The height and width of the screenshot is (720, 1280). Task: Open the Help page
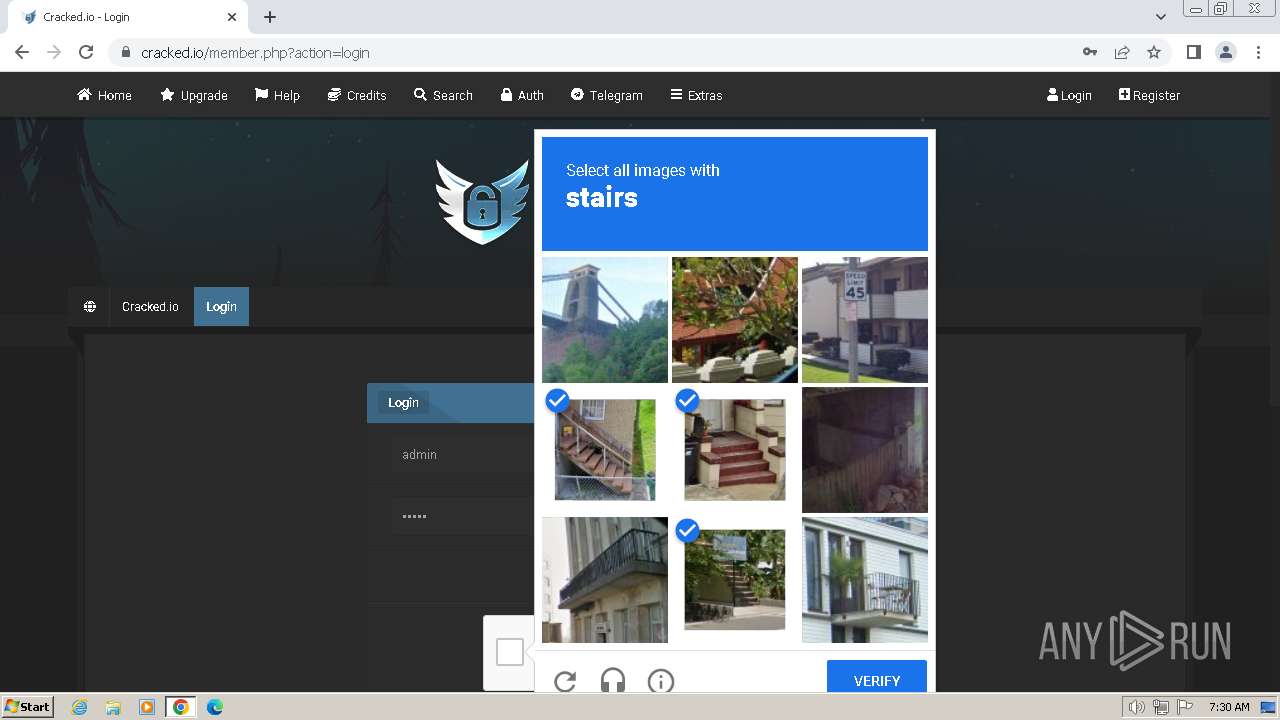tap(277, 95)
